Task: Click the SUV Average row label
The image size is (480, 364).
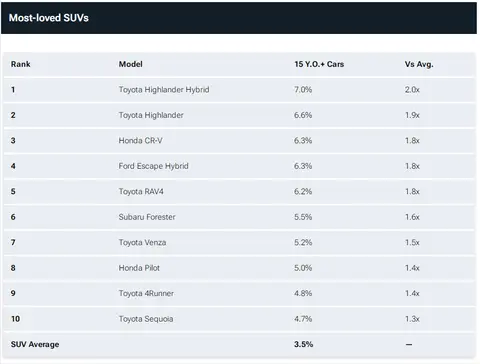Action: pyautogui.click(x=35, y=344)
